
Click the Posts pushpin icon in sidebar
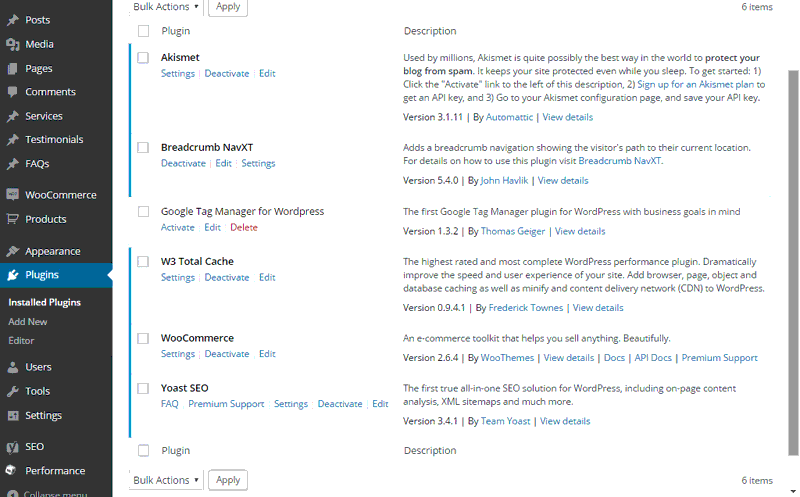click(13, 20)
